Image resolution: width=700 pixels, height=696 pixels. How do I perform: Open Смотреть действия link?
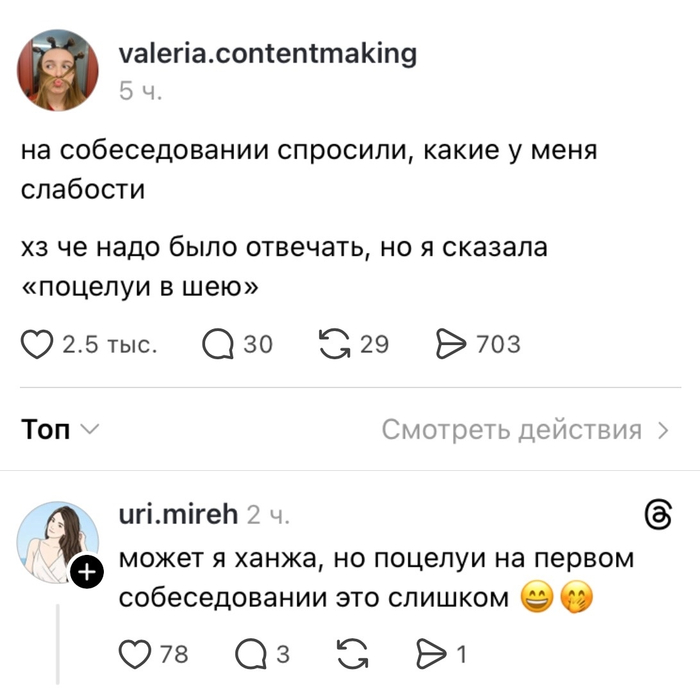tap(525, 430)
